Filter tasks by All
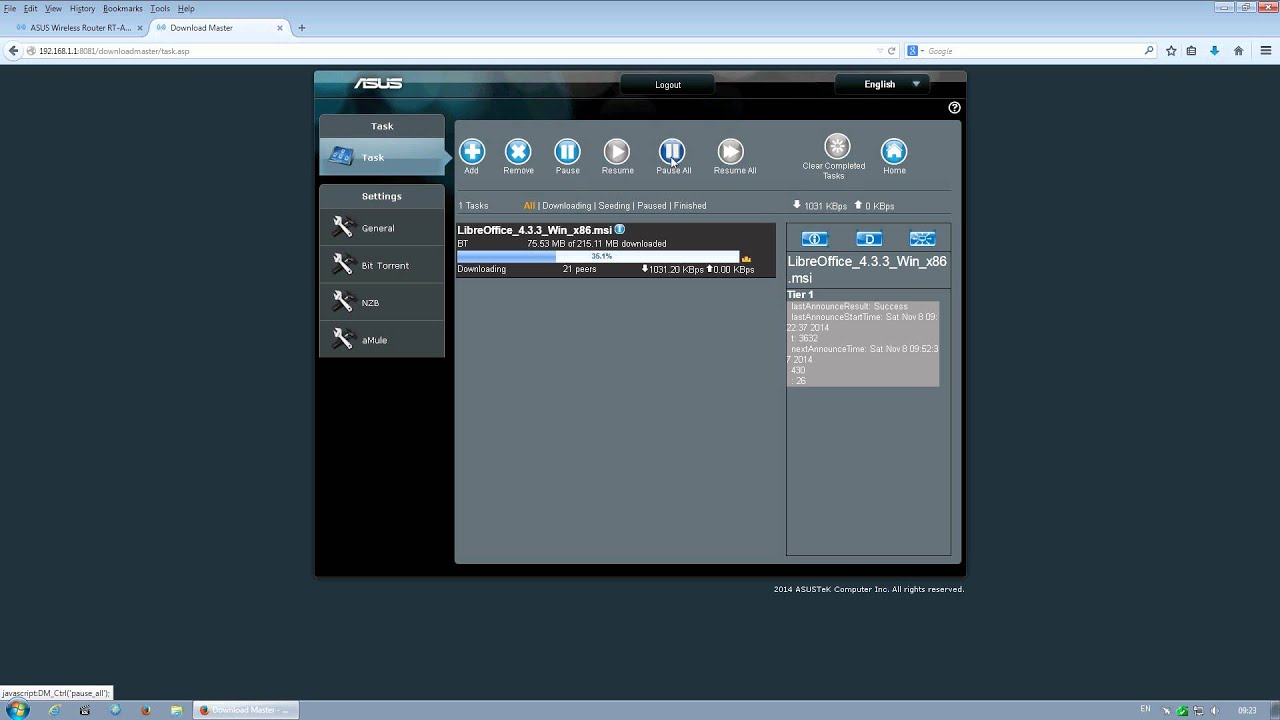This screenshot has width=1280, height=720. pos(529,206)
